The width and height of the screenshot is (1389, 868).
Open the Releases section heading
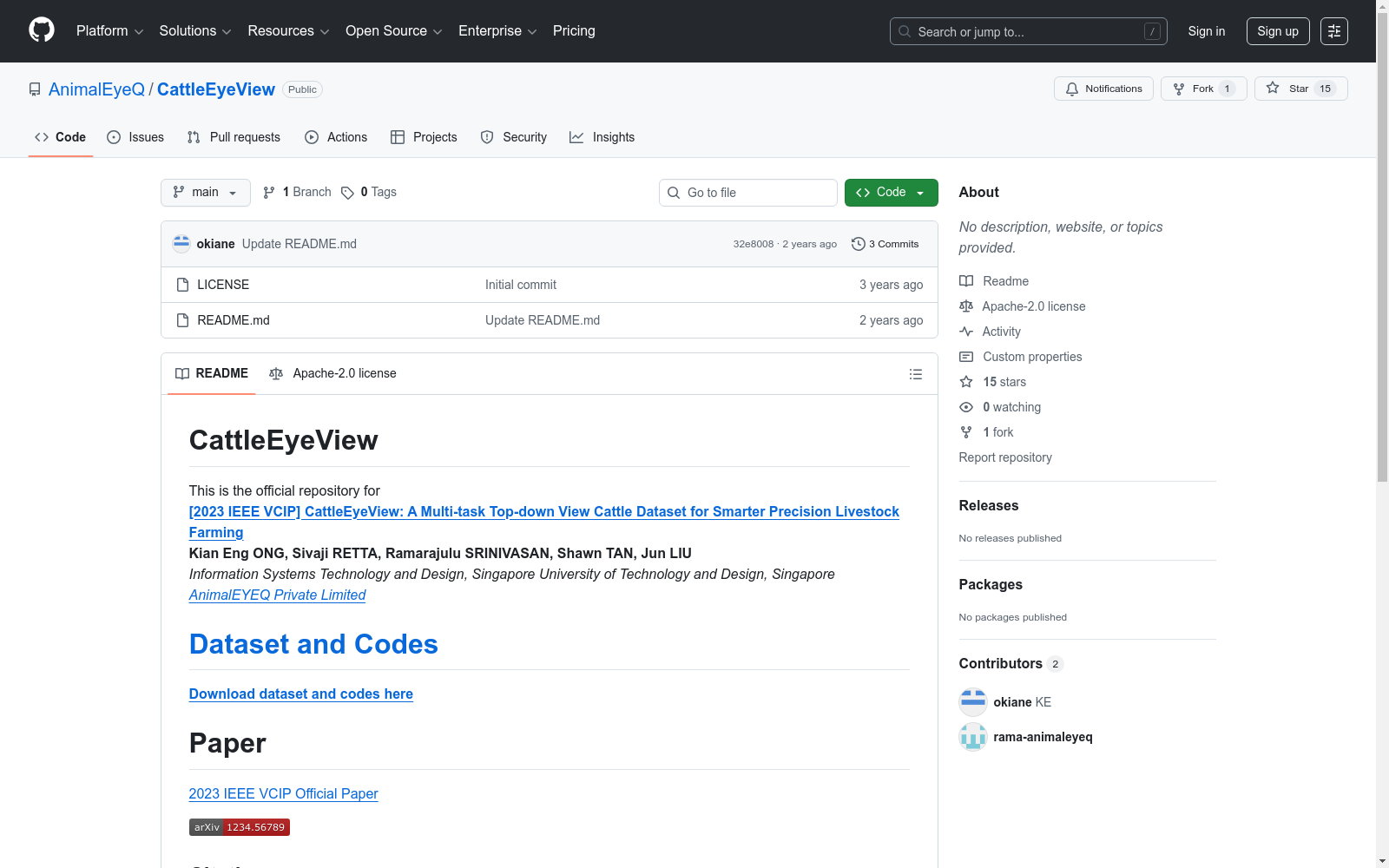click(989, 506)
